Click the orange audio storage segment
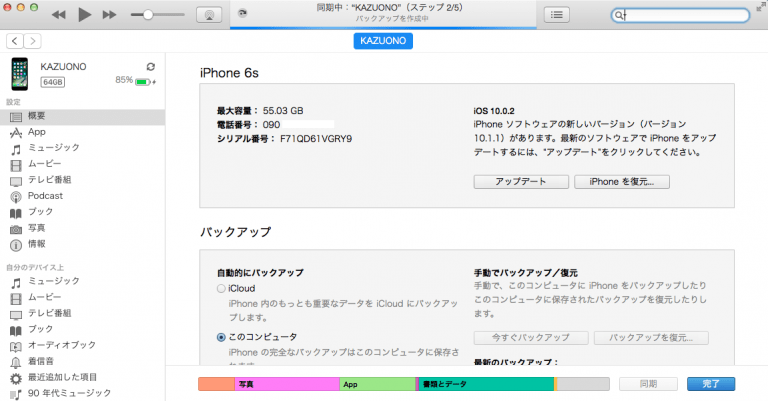The width and height of the screenshot is (768, 401). 216,384
